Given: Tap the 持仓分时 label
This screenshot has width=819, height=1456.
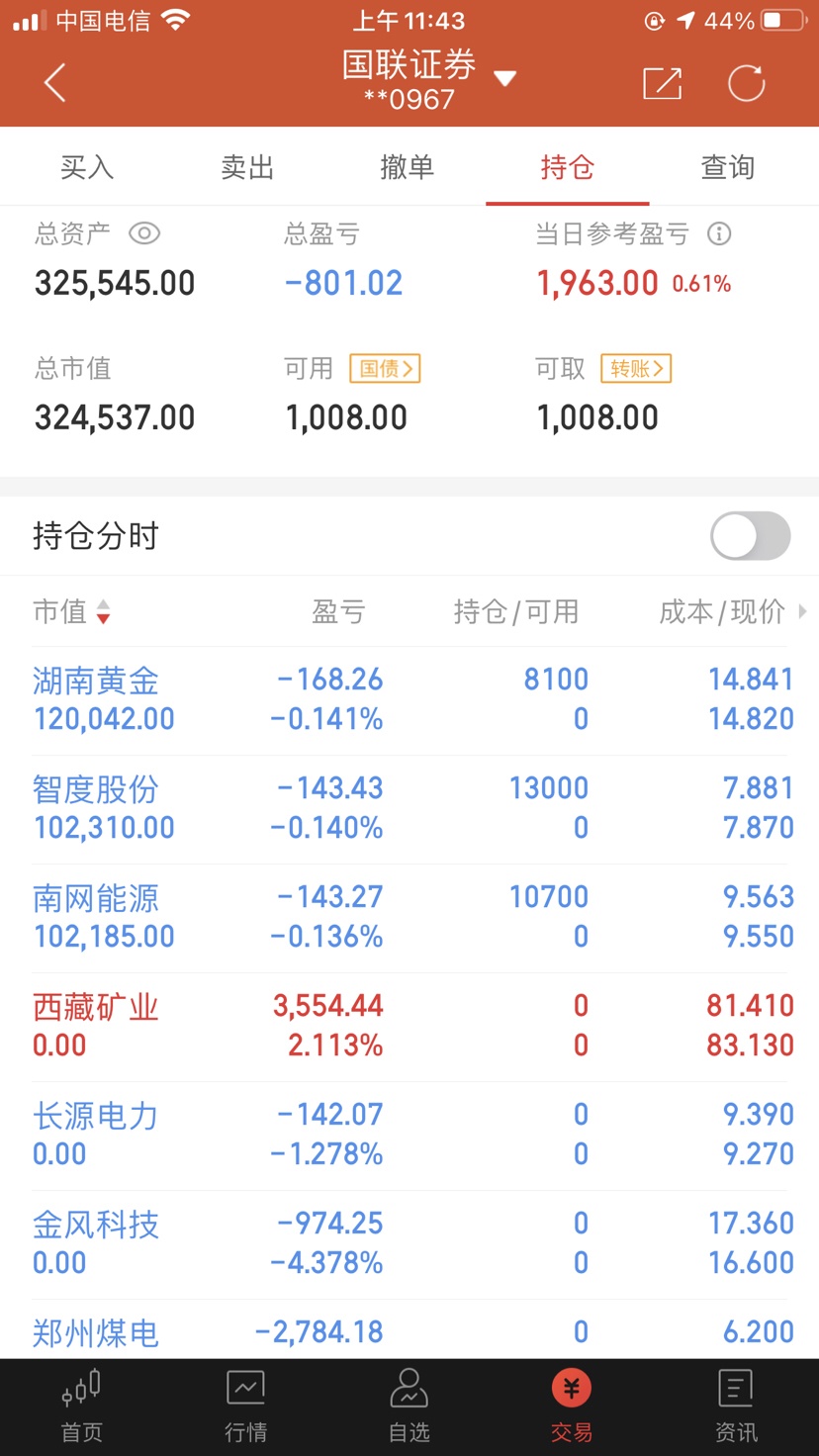Looking at the screenshot, I should [x=96, y=536].
